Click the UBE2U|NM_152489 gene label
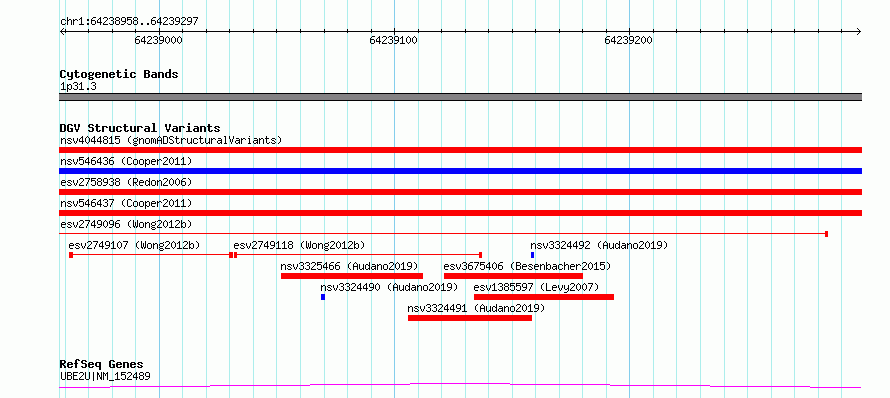890x398 pixels. (106, 376)
